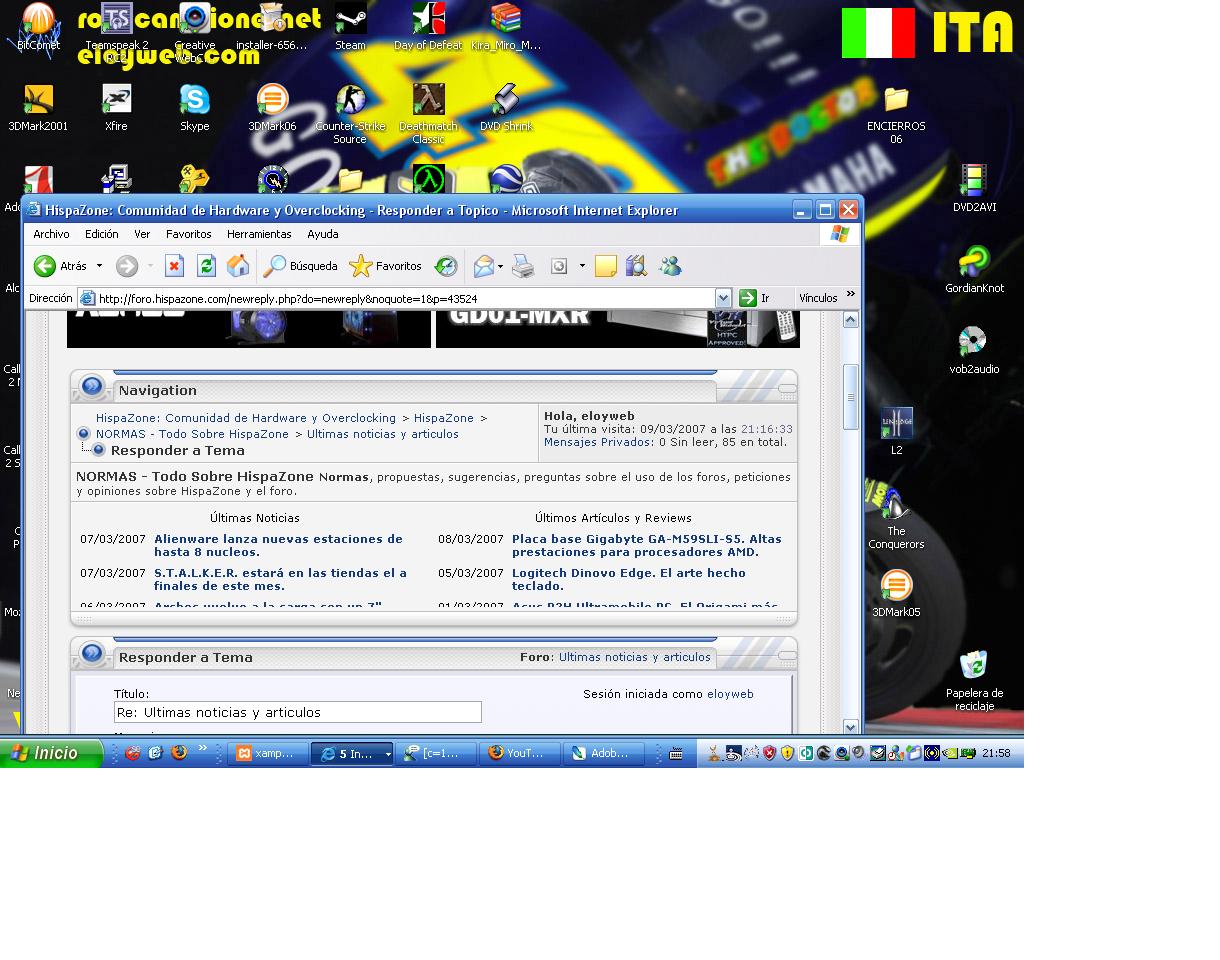The height and width of the screenshot is (960, 1220).
Task: Open the Mail button dropdown arrow
Action: coord(500,266)
